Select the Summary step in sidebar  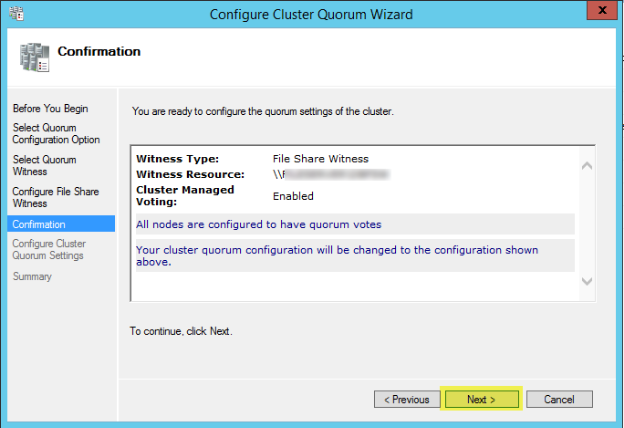point(31,276)
